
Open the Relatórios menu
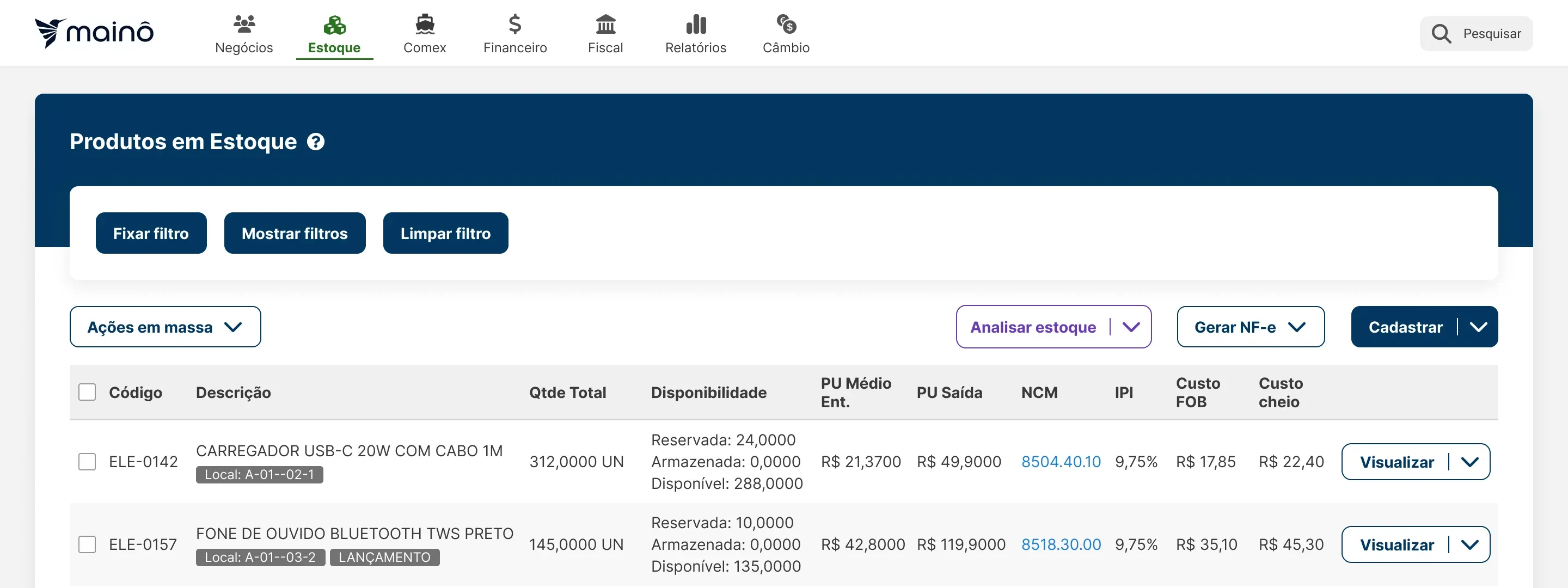(696, 35)
